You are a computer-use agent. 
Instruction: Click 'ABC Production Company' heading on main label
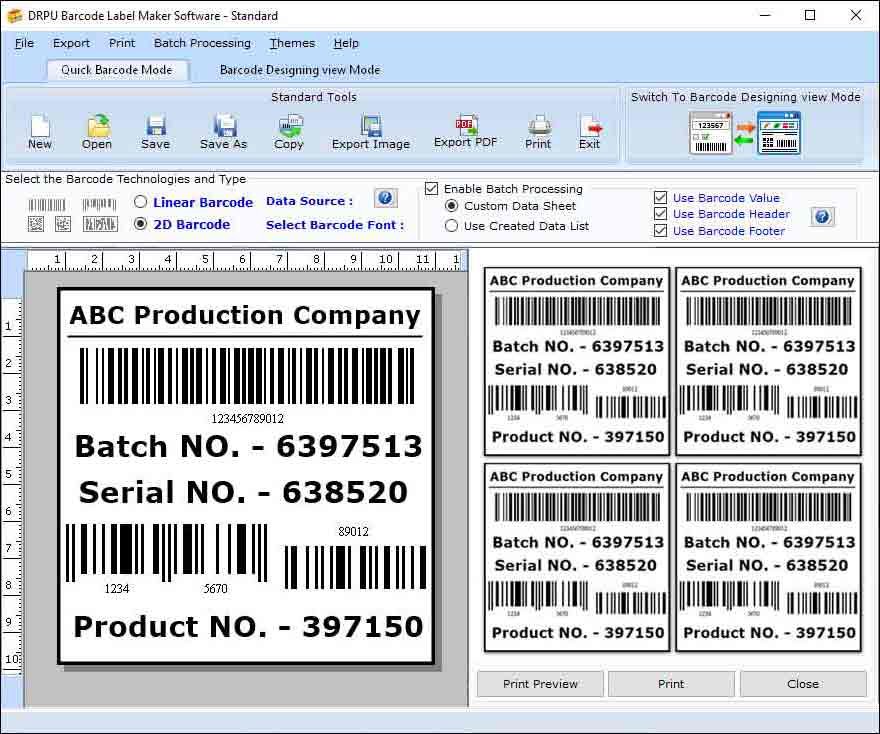click(x=245, y=315)
